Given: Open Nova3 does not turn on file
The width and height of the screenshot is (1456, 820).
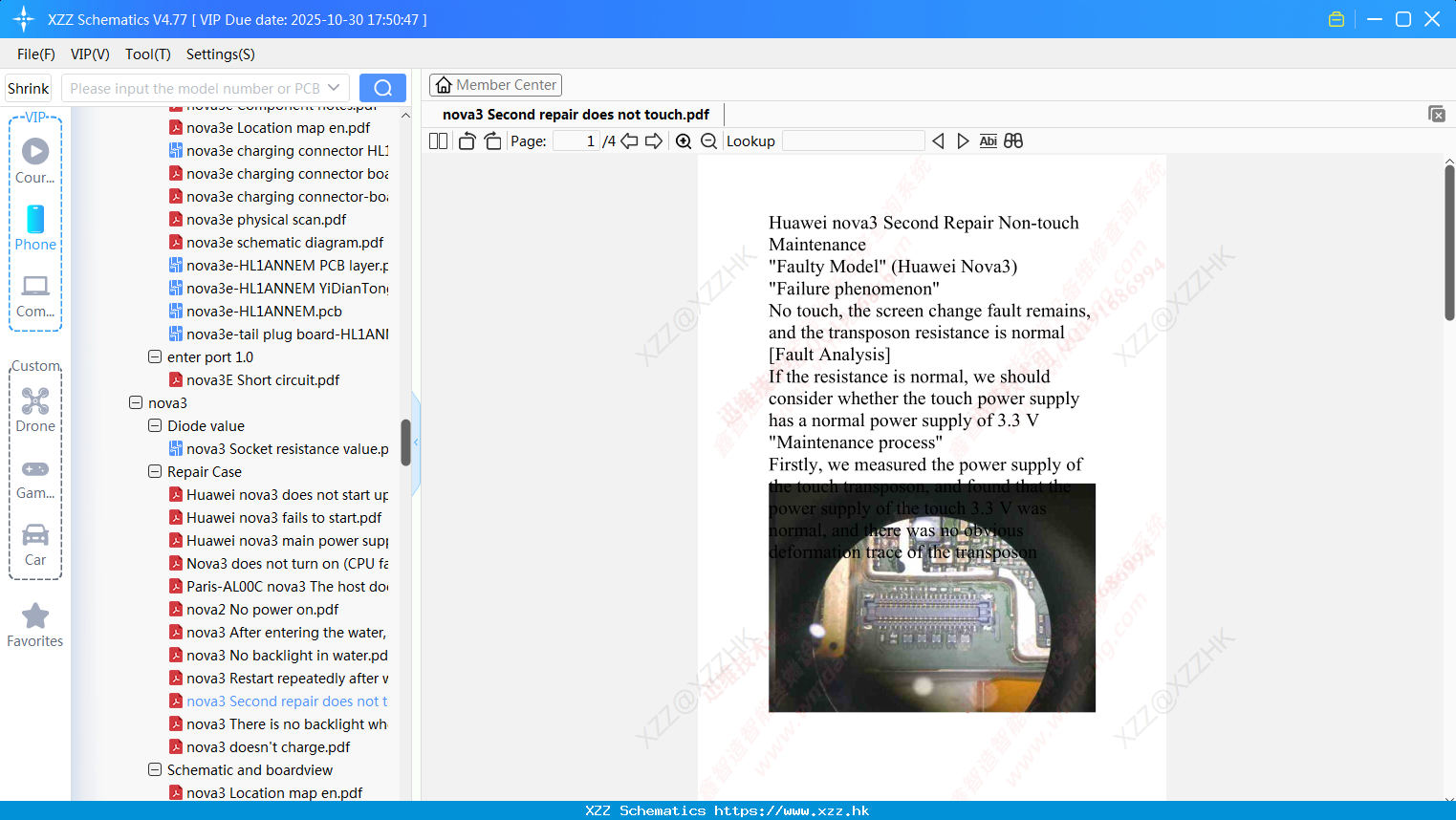Looking at the screenshot, I should (278, 564).
